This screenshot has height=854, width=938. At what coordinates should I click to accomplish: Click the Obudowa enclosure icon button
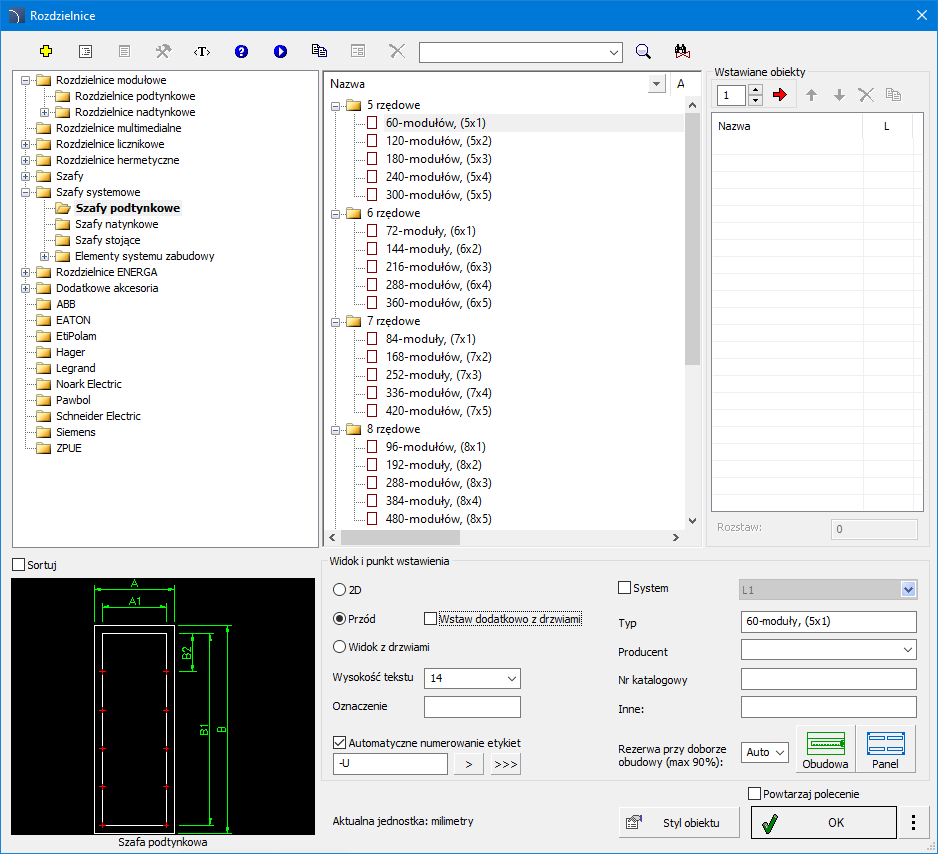[825, 750]
